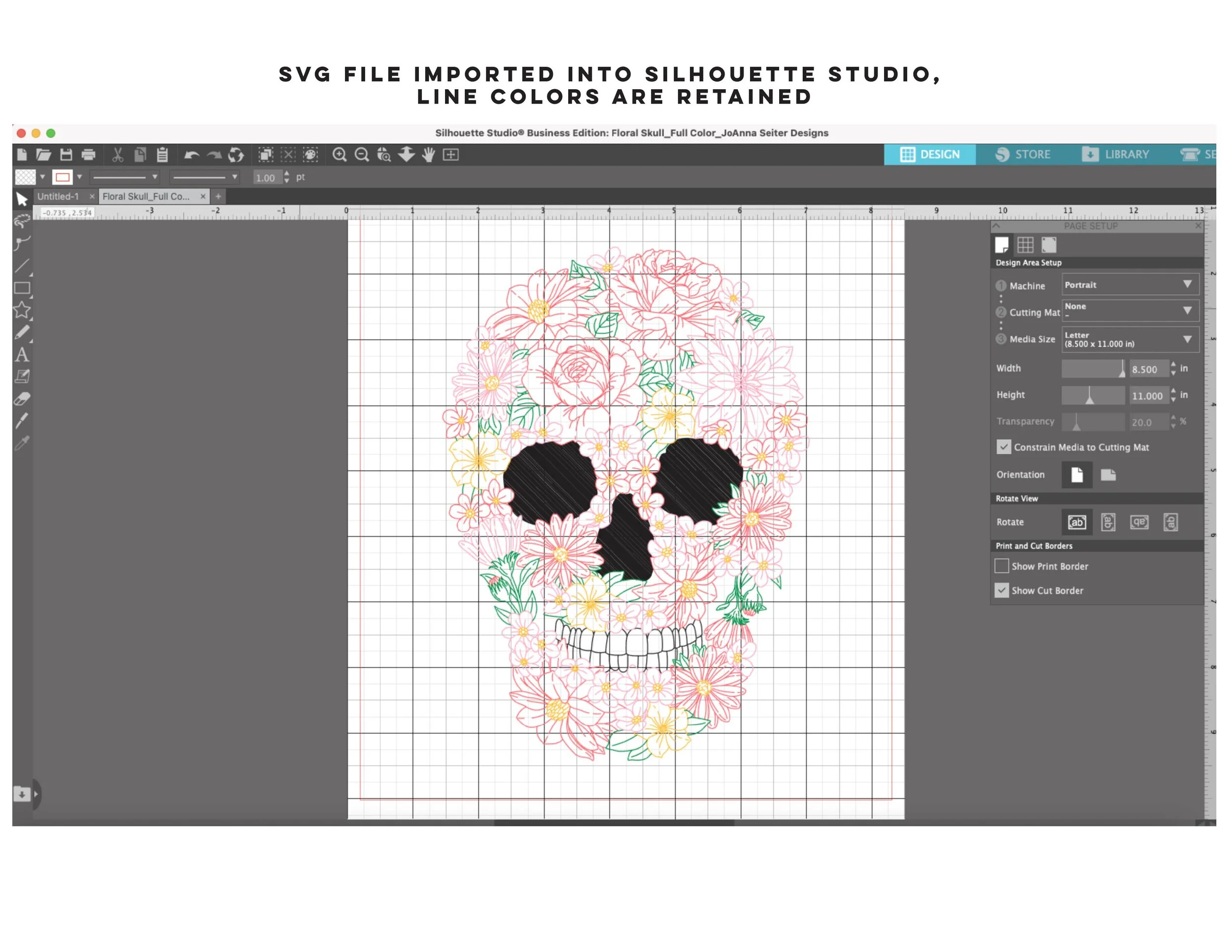Select the unrotated 'ab' view option
The image size is (1232, 952).
coord(1077,522)
